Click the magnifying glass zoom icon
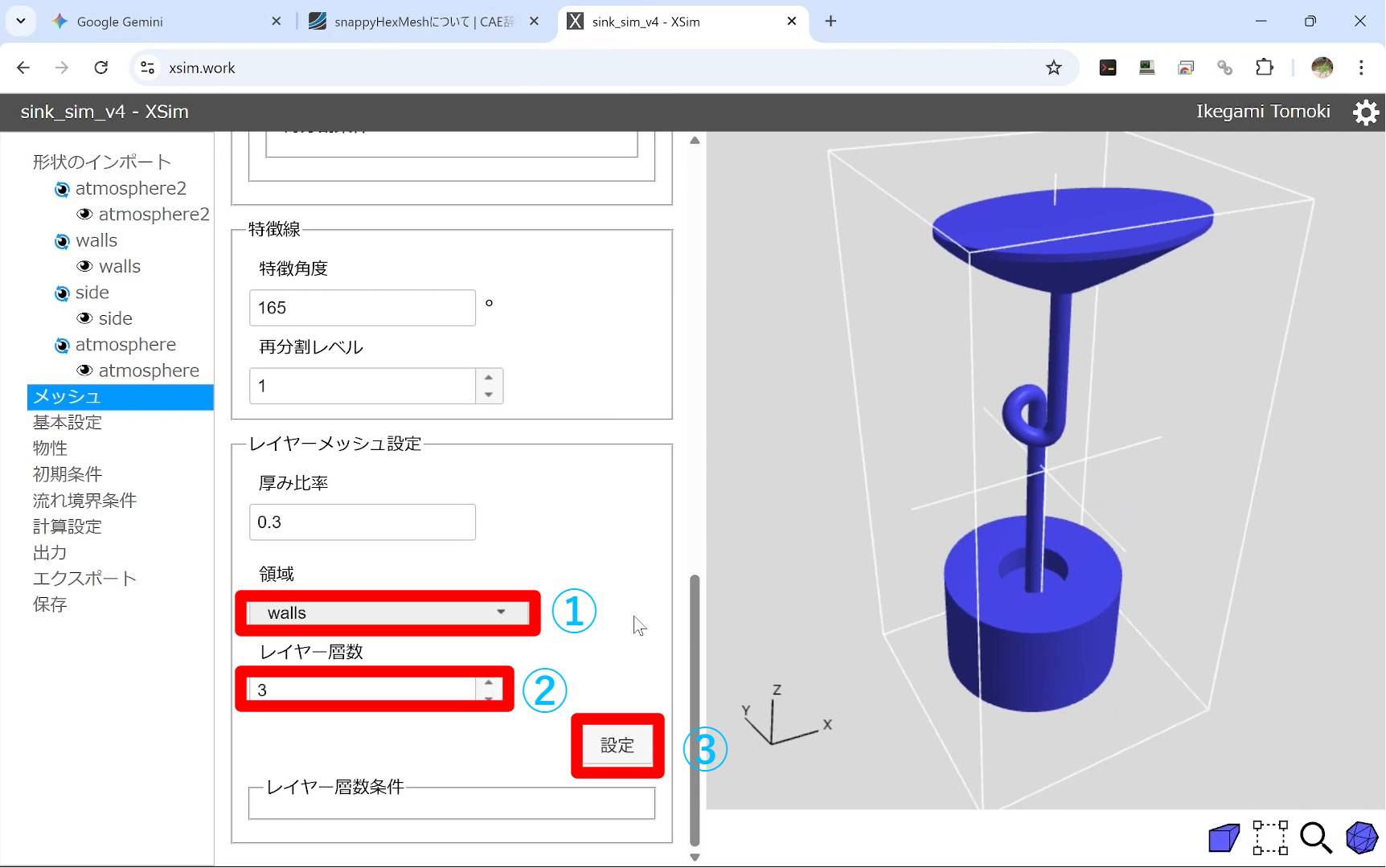Viewport: 1386px width, 868px height. (1316, 838)
